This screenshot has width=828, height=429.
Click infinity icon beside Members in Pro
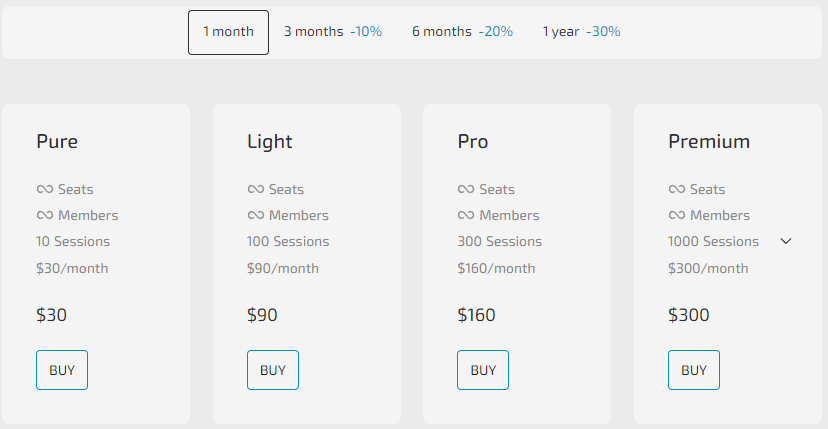tap(465, 215)
